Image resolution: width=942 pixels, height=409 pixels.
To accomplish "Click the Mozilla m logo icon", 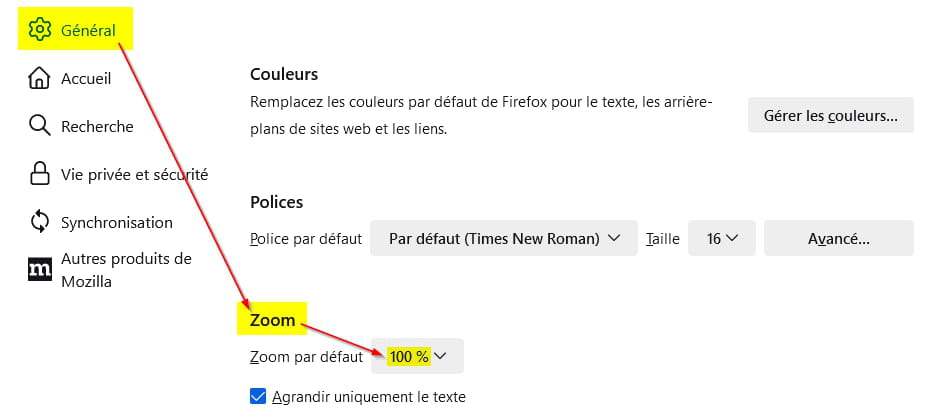I will (x=40, y=270).
